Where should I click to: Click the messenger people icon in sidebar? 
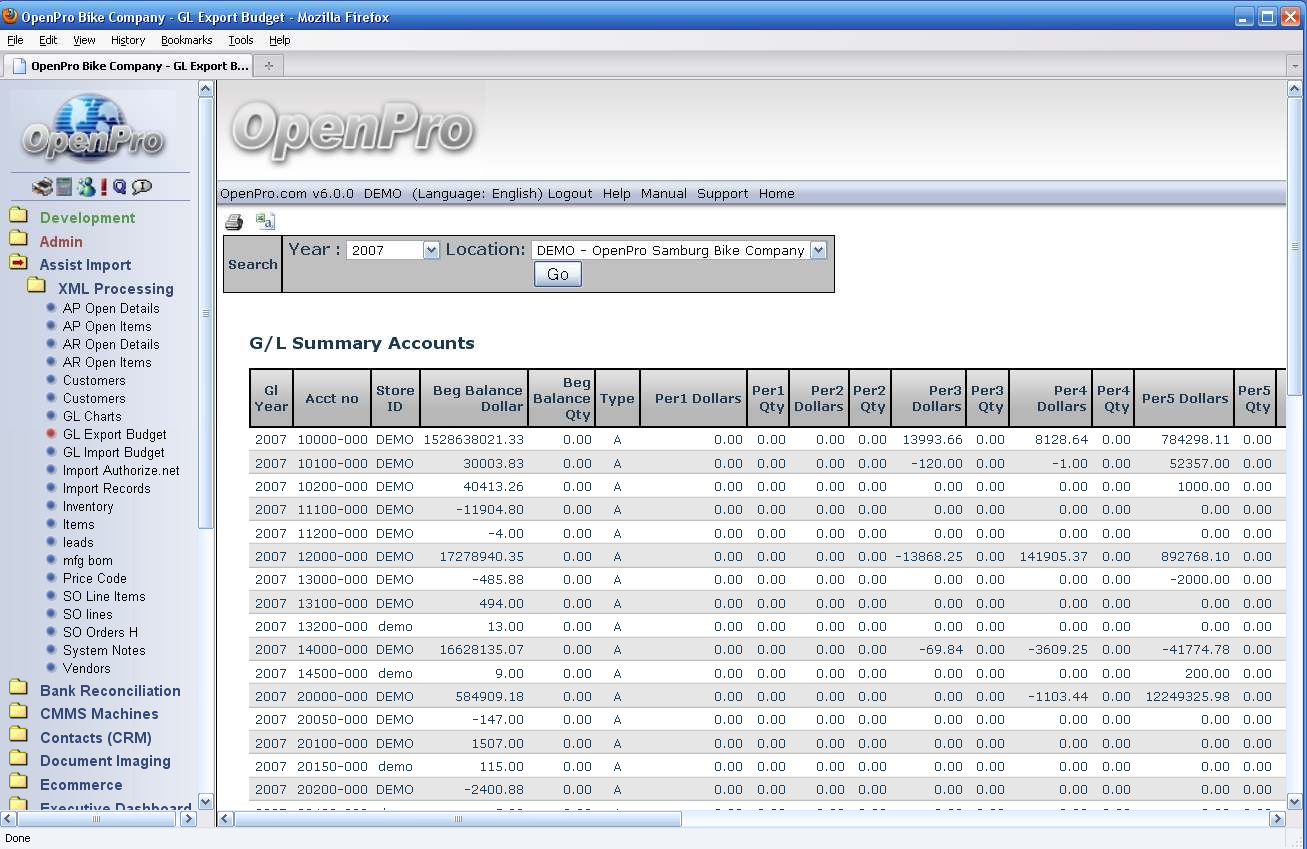tap(86, 187)
